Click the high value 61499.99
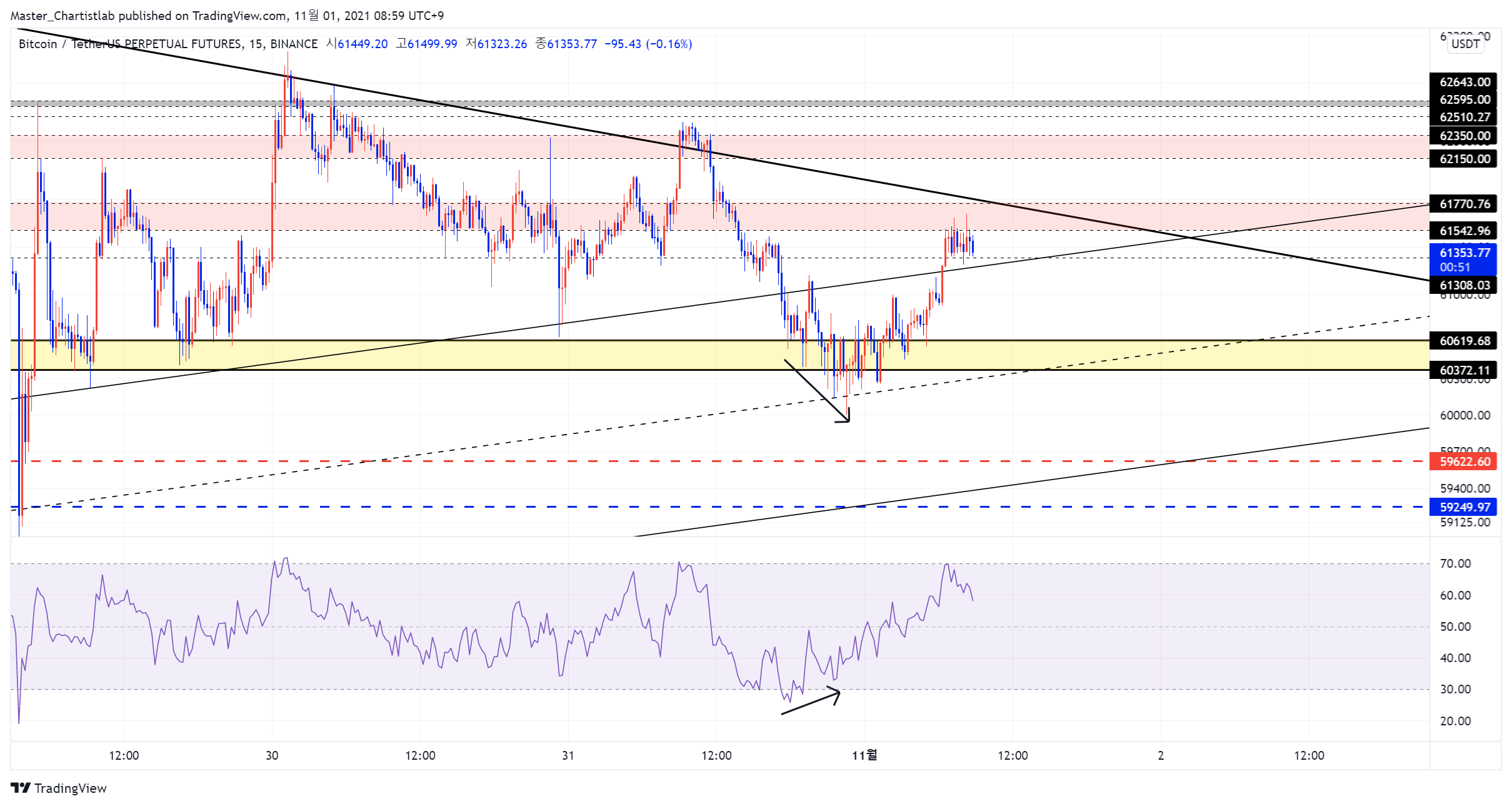This screenshot has height=806, width=1512. point(433,44)
